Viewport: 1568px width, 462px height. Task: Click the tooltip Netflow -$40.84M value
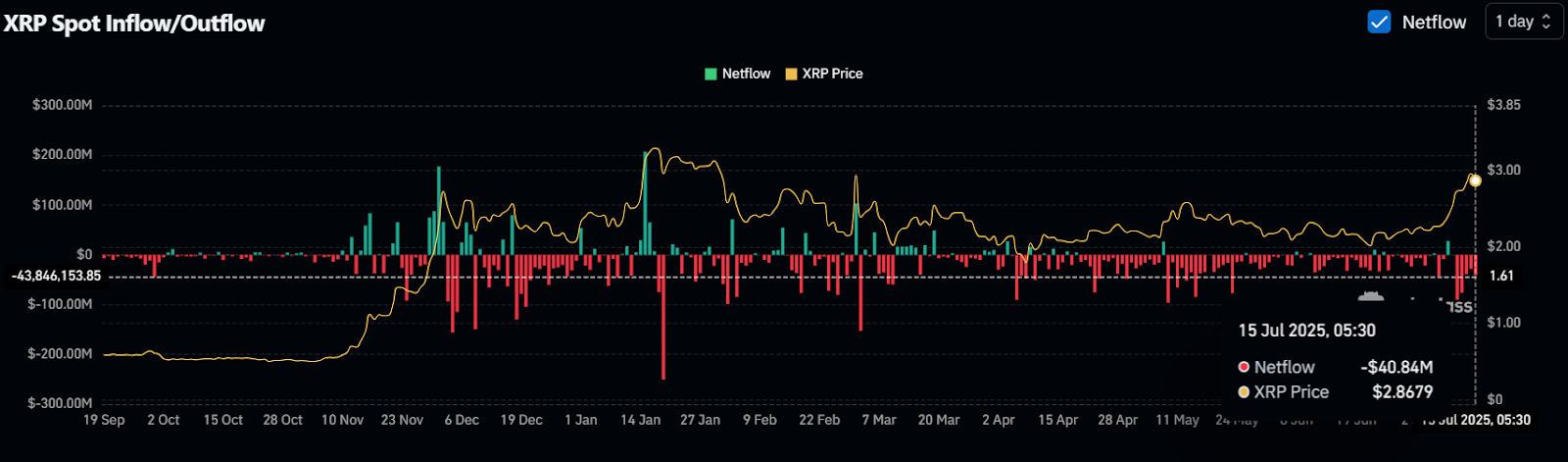[x=1396, y=367]
